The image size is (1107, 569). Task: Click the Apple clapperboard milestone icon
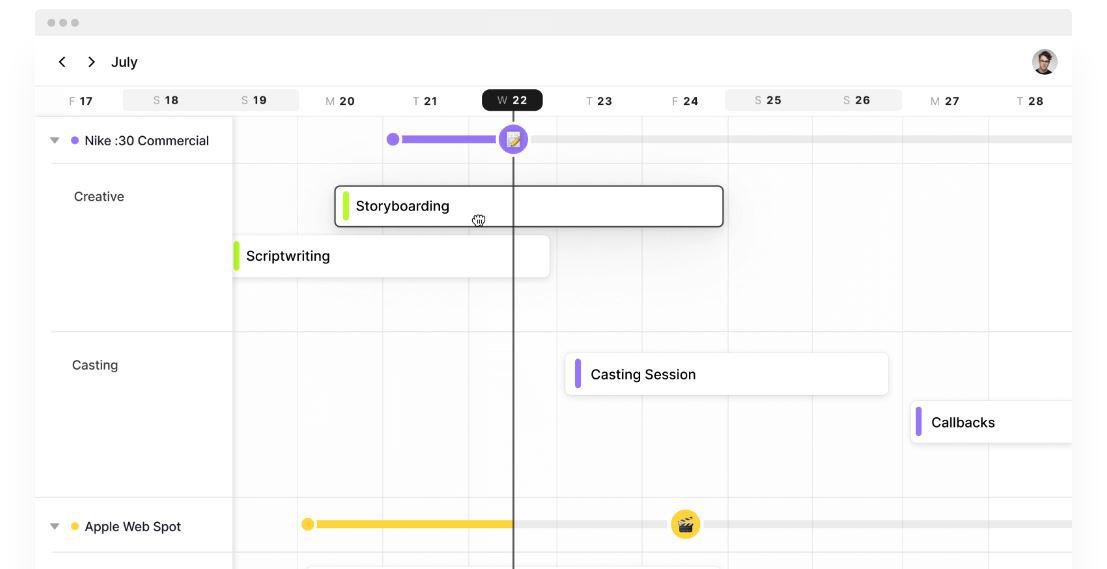[685, 524]
